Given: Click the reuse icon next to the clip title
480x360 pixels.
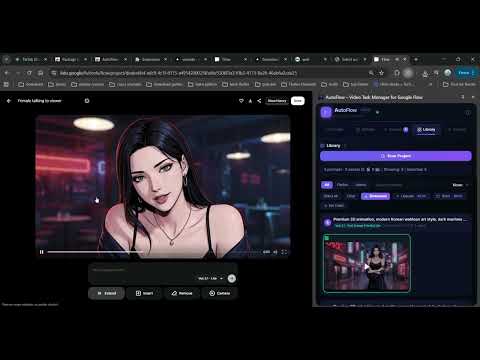Looking at the screenshot, I should (87, 101).
